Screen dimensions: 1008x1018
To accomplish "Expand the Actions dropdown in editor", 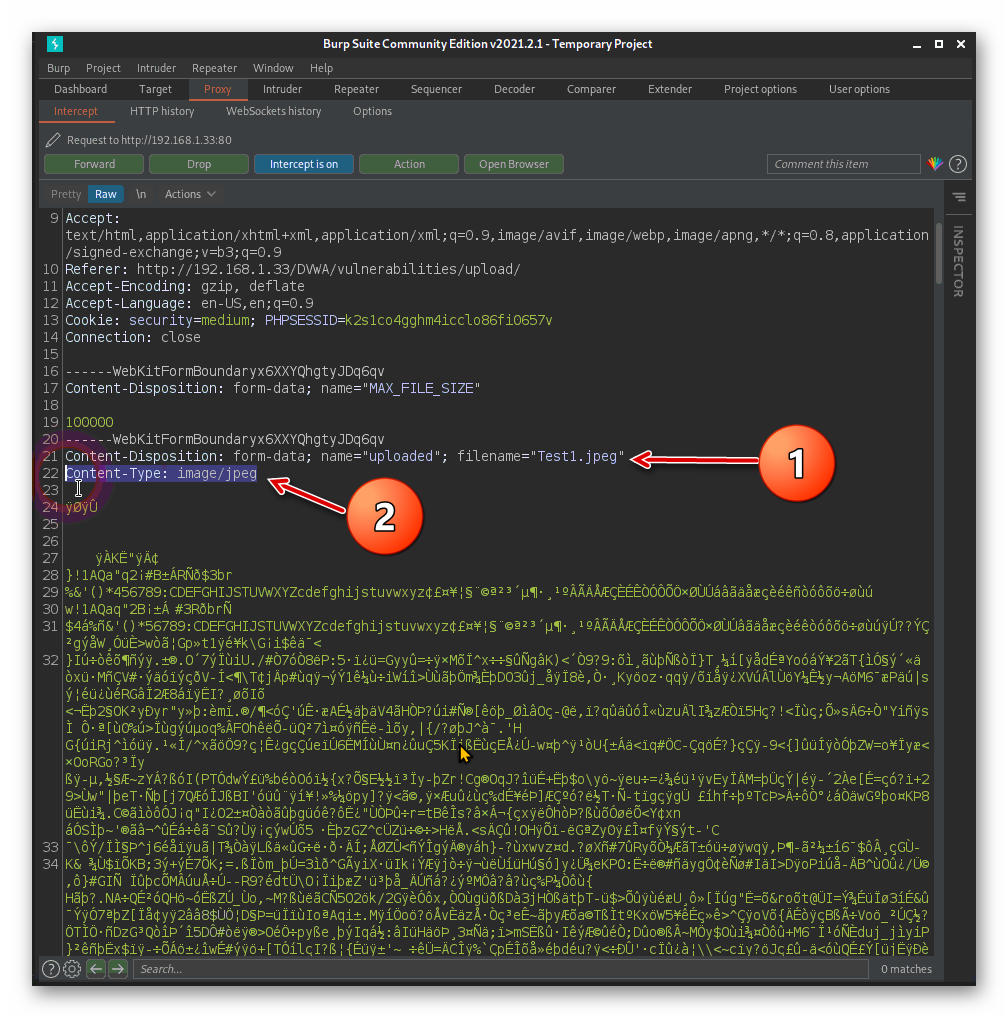I will point(190,194).
